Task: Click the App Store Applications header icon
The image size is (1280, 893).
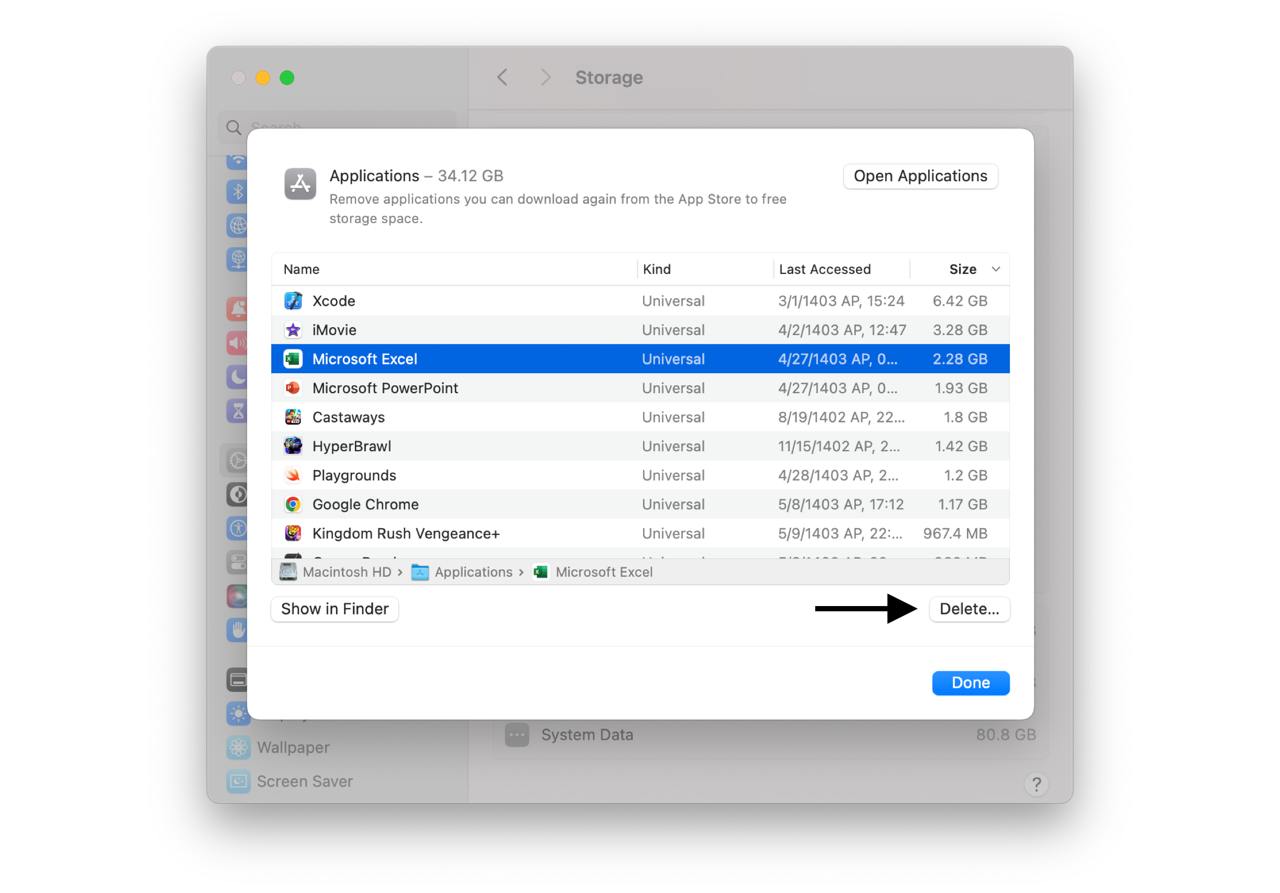Action: point(300,184)
